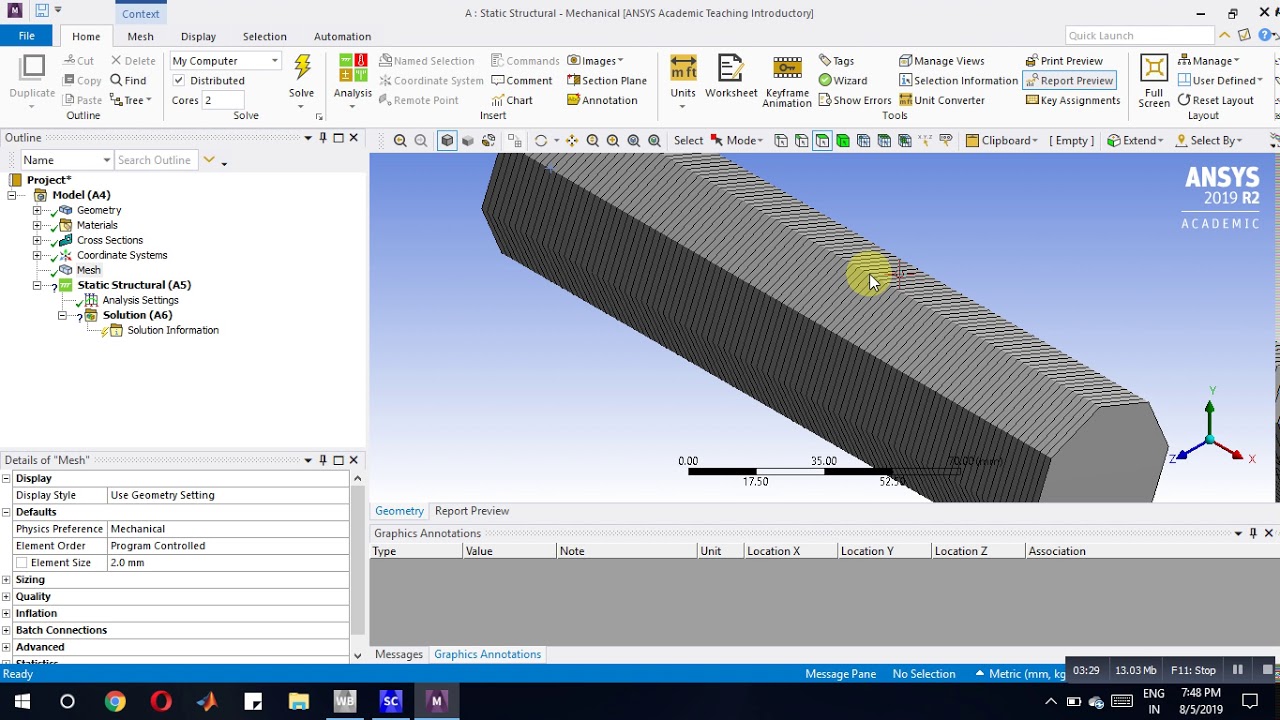
Task: Click the Rotate tool in graphics toolbar
Action: click(x=541, y=141)
